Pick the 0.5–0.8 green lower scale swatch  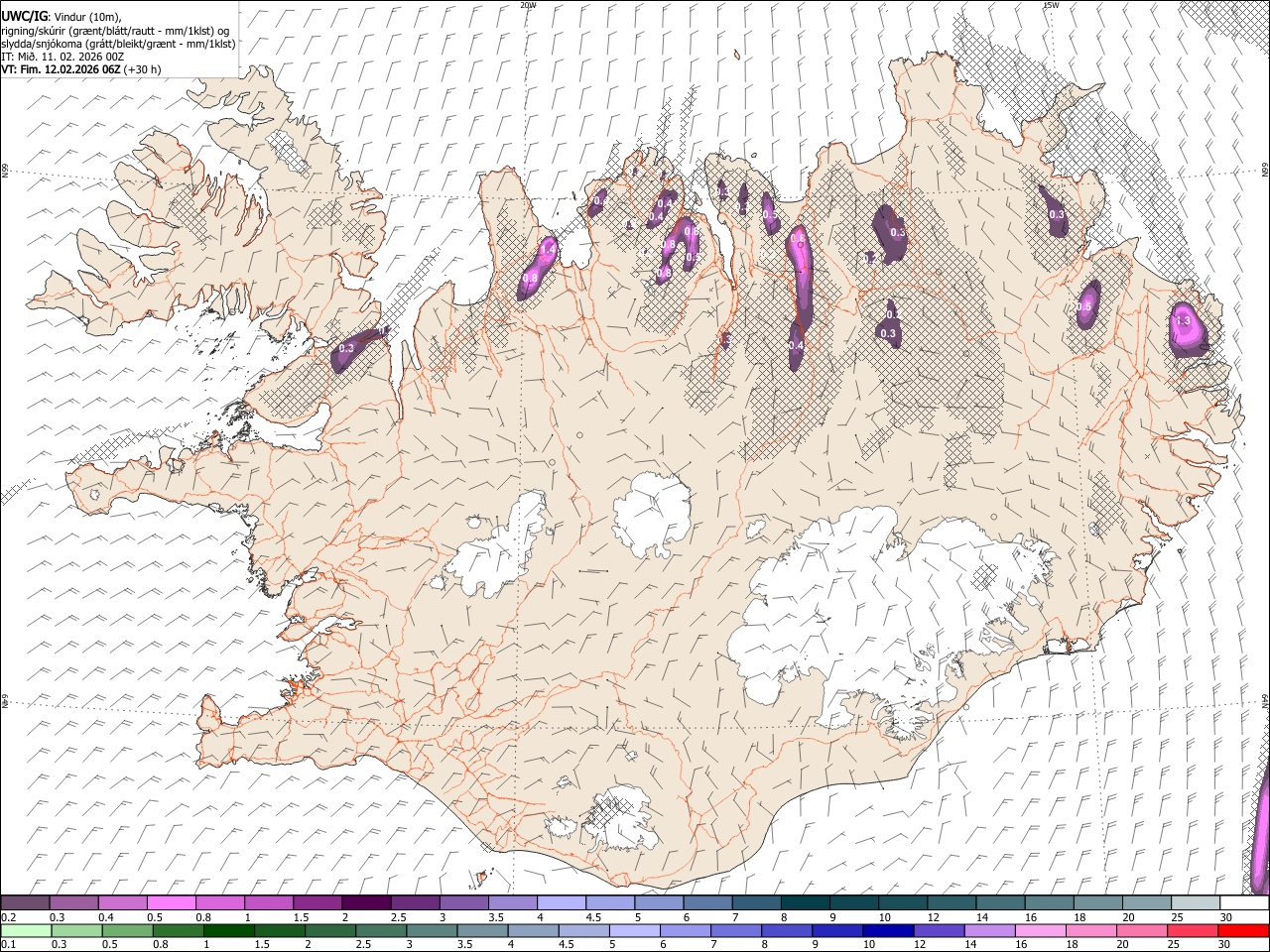click(x=127, y=930)
